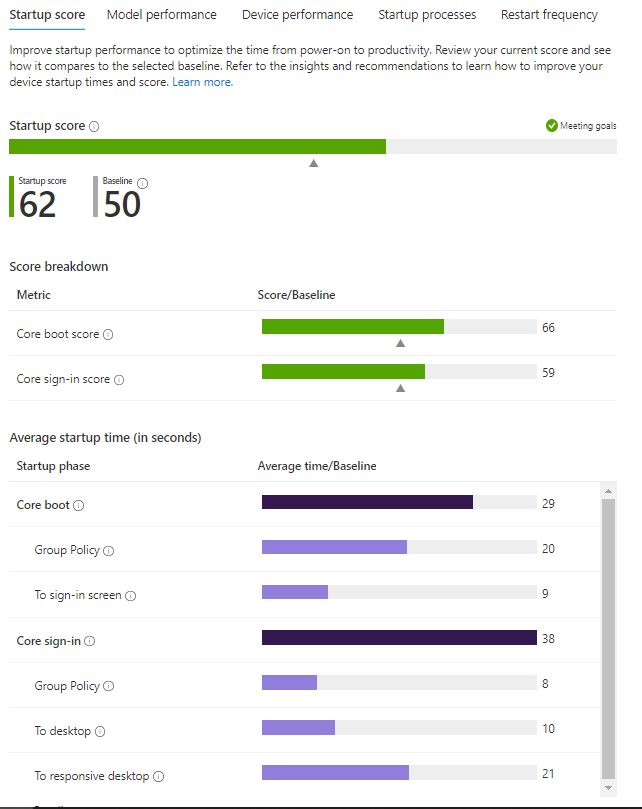Viewport: 642px width, 809px height.
Task: Click info icon beside To responsive desktop
Action: point(158,776)
